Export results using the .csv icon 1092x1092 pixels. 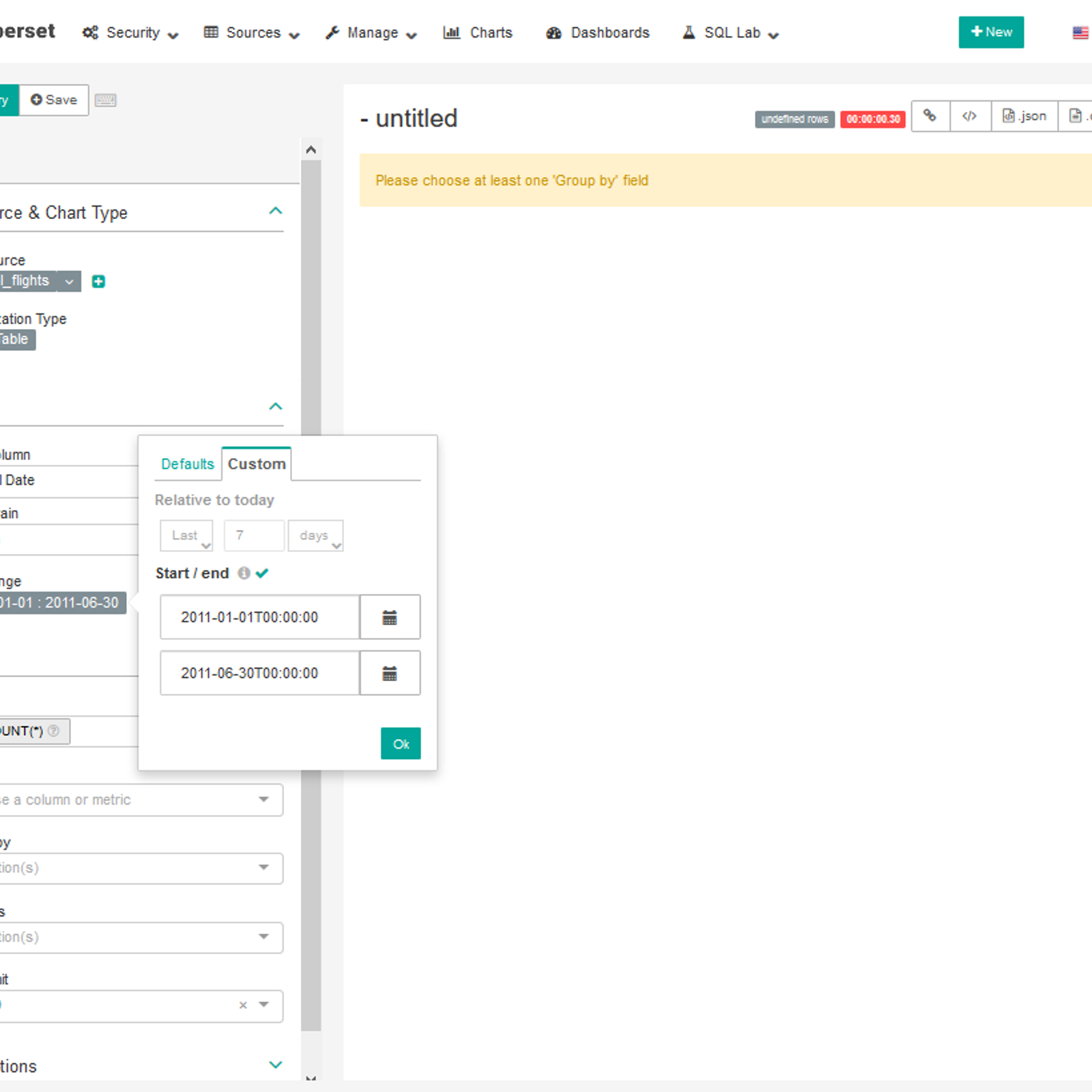click(x=1078, y=116)
